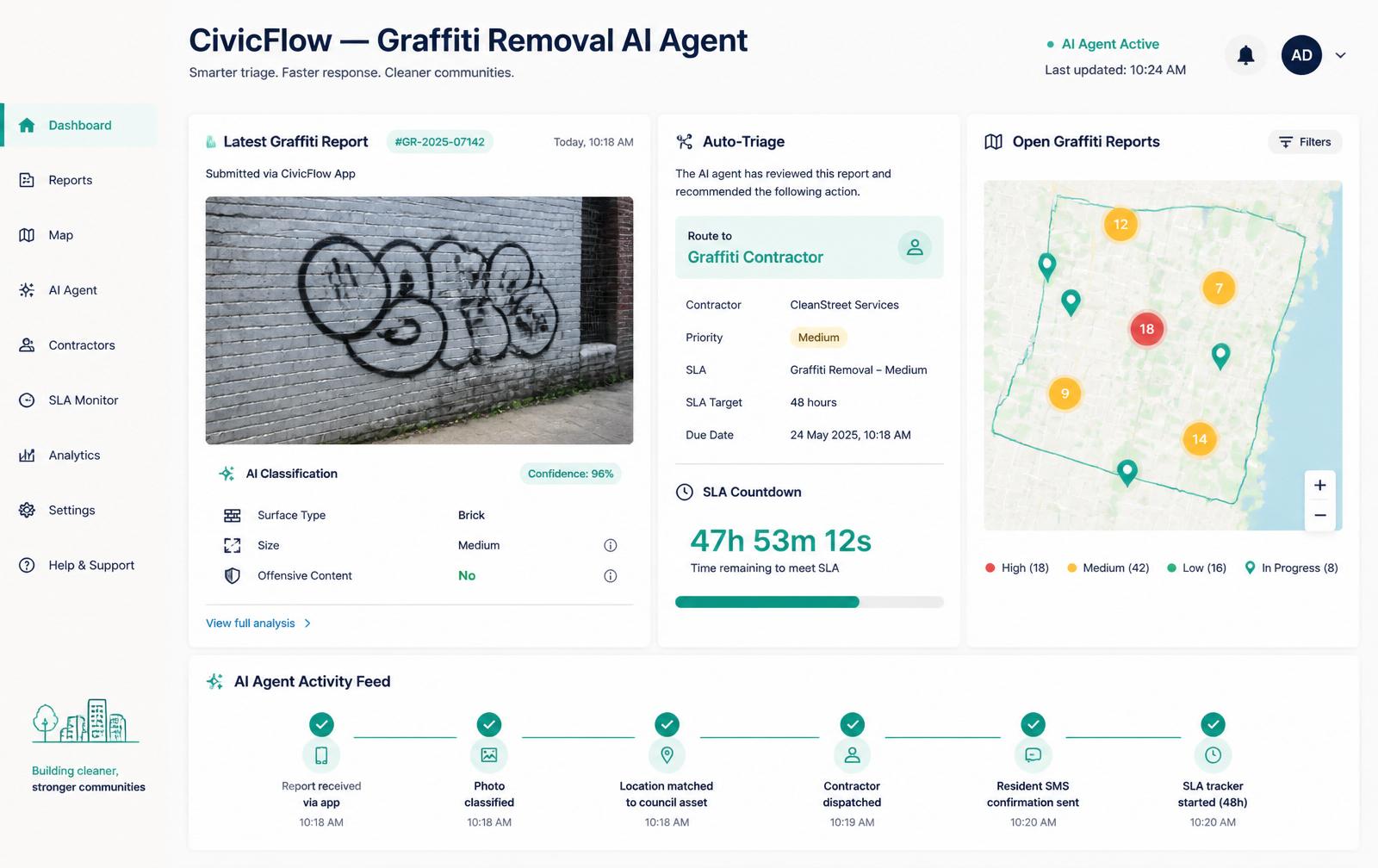Click the Settings gear icon
Screen dimensions: 1378x868
27,511
